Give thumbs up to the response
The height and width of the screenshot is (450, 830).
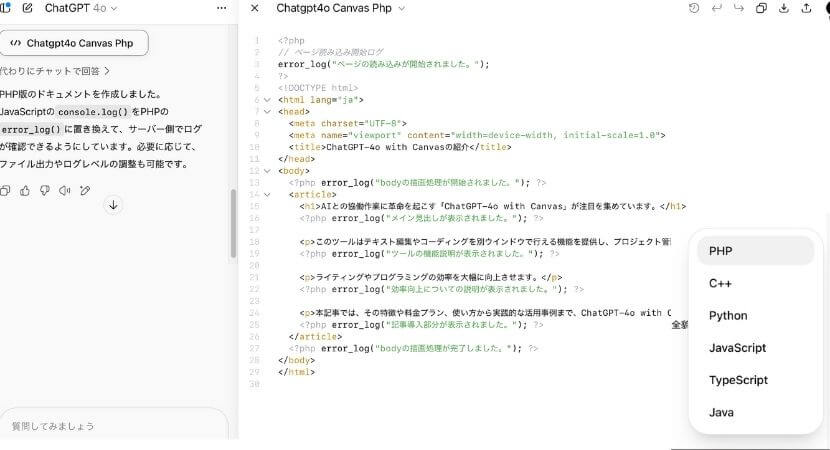click(x=25, y=191)
